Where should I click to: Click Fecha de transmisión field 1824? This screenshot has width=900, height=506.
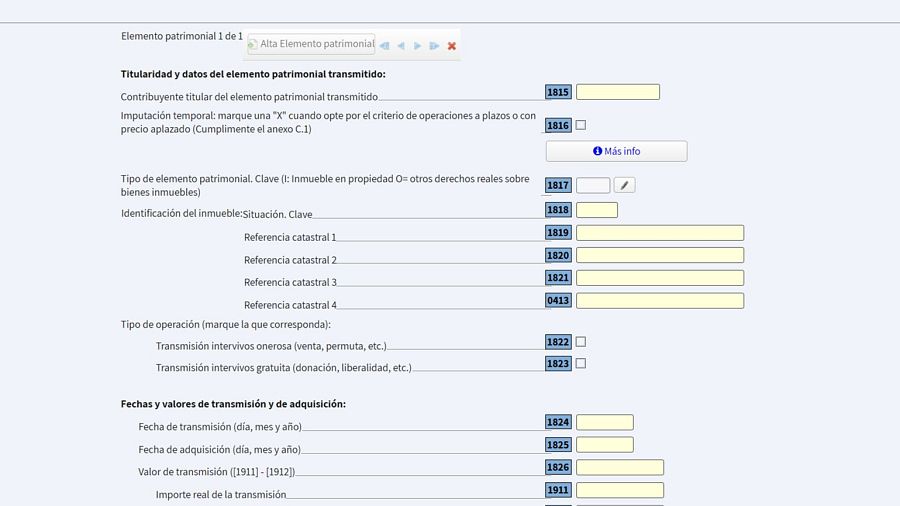click(x=604, y=422)
